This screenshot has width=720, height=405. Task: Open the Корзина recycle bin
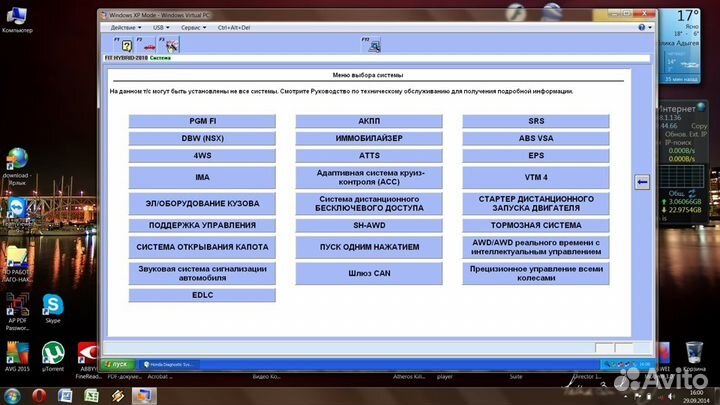click(x=694, y=356)
